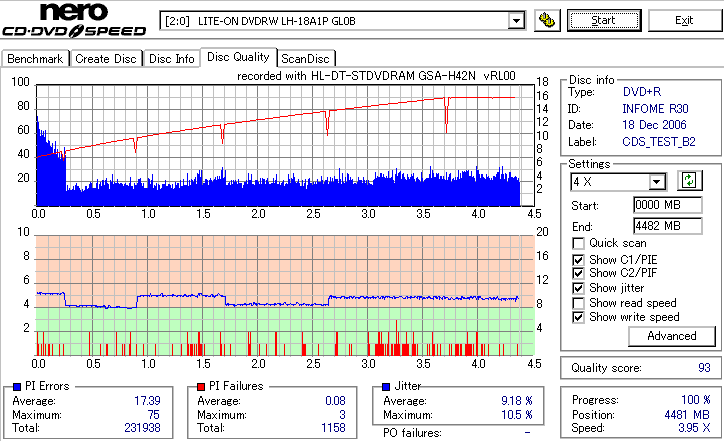
Task: Click the disc date 18 Dec 2006
Action: pyautogui.click(x=654, y=125)
